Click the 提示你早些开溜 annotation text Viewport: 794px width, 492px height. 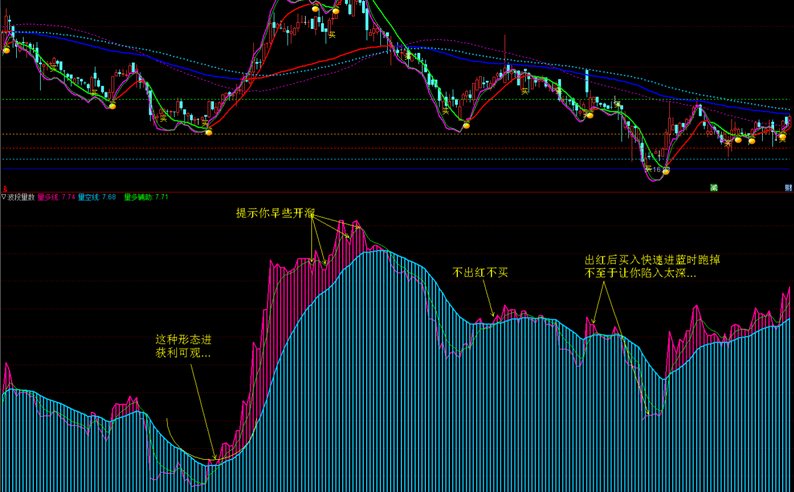[275, 213]
